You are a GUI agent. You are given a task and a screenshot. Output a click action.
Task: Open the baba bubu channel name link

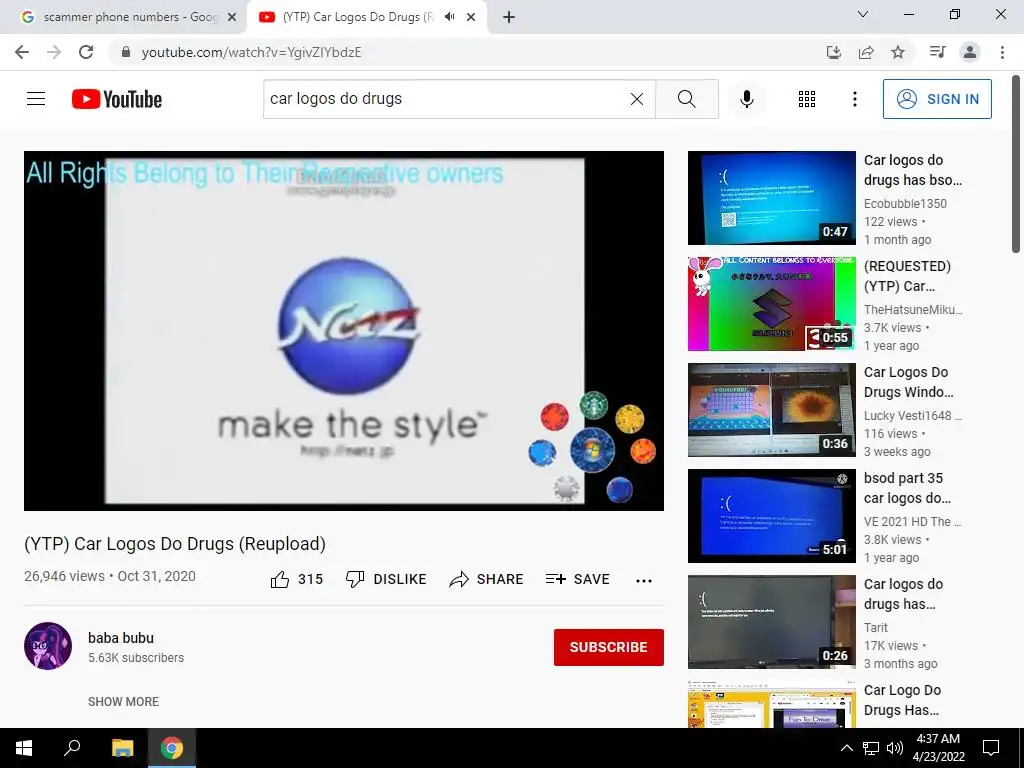tap(121, 638)
